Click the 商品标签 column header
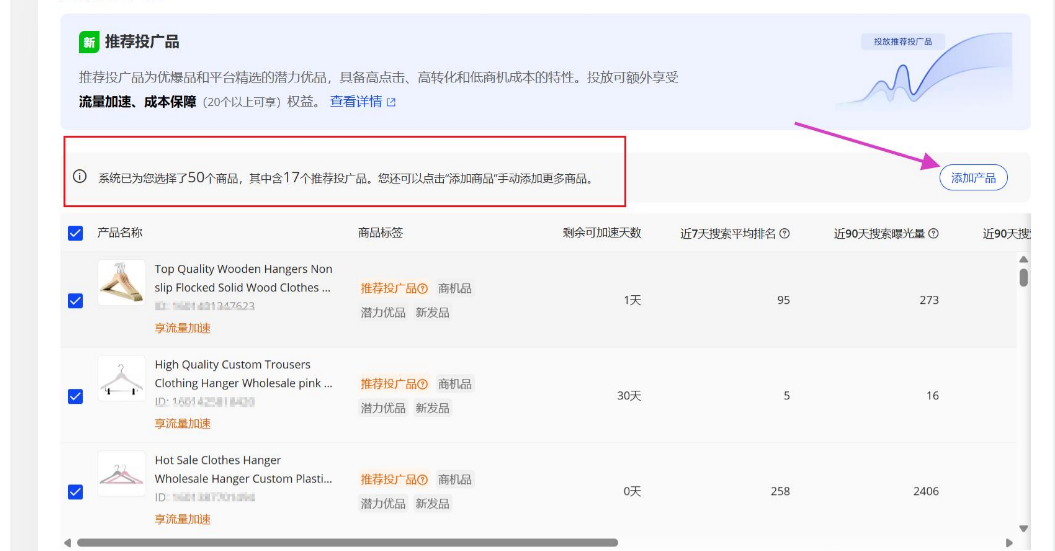This screenshot has height=551, width=1055. 380,233
